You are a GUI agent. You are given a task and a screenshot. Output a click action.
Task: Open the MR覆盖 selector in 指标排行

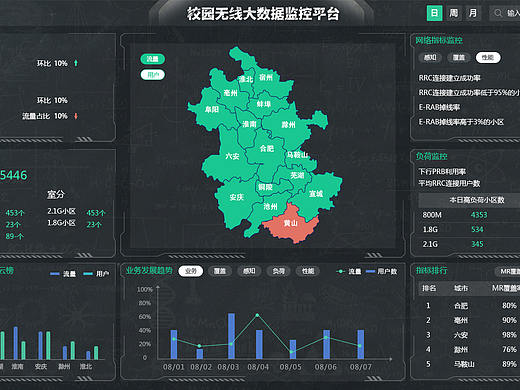508,272
